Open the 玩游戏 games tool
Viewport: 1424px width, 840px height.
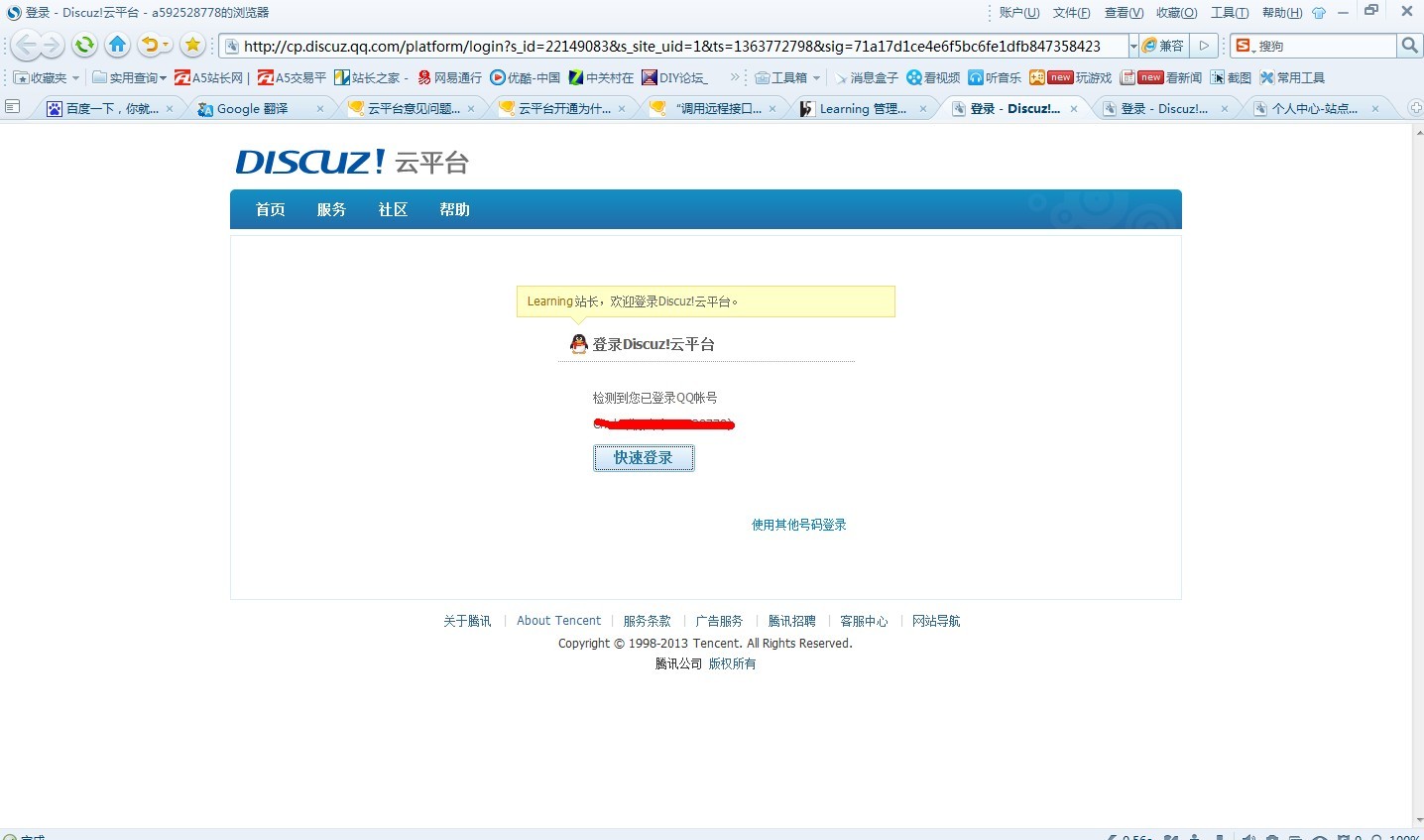pos(1070,77)
